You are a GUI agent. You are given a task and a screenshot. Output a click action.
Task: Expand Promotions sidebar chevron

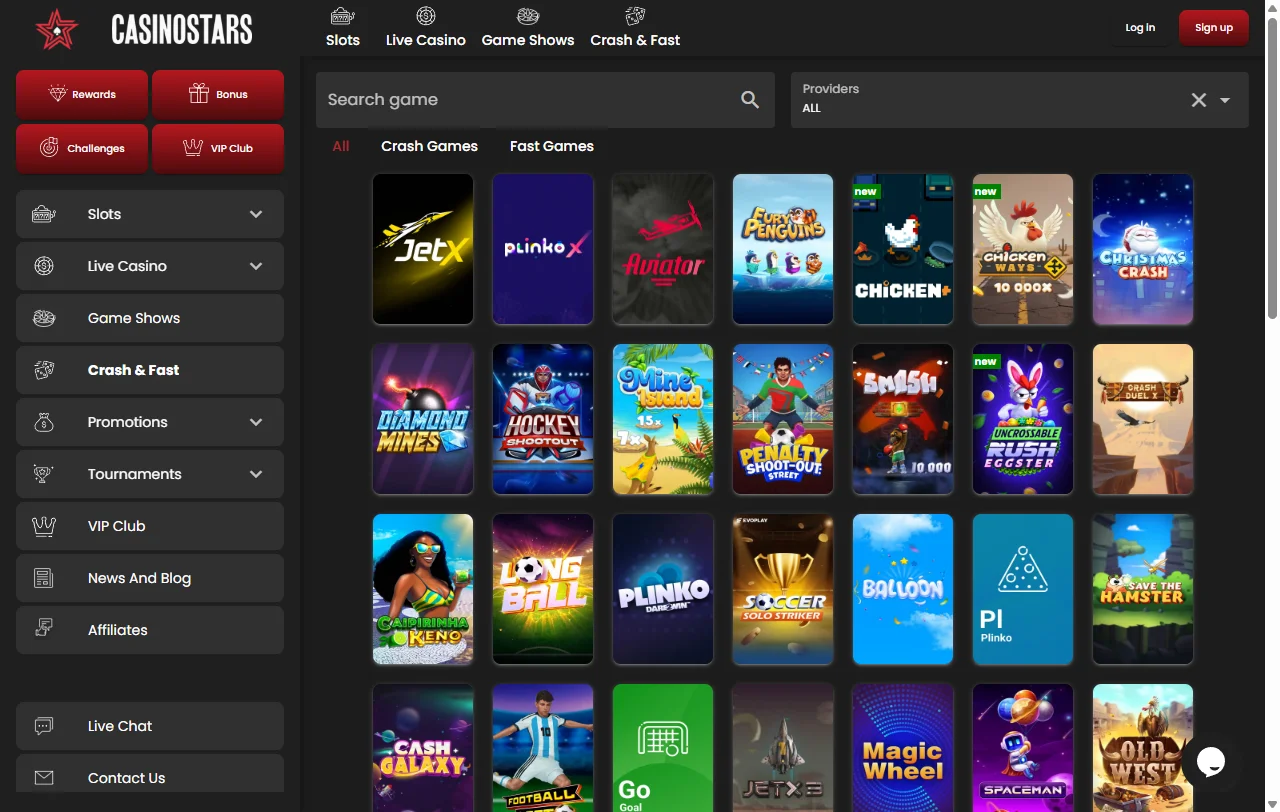click(x=256, y=422)
